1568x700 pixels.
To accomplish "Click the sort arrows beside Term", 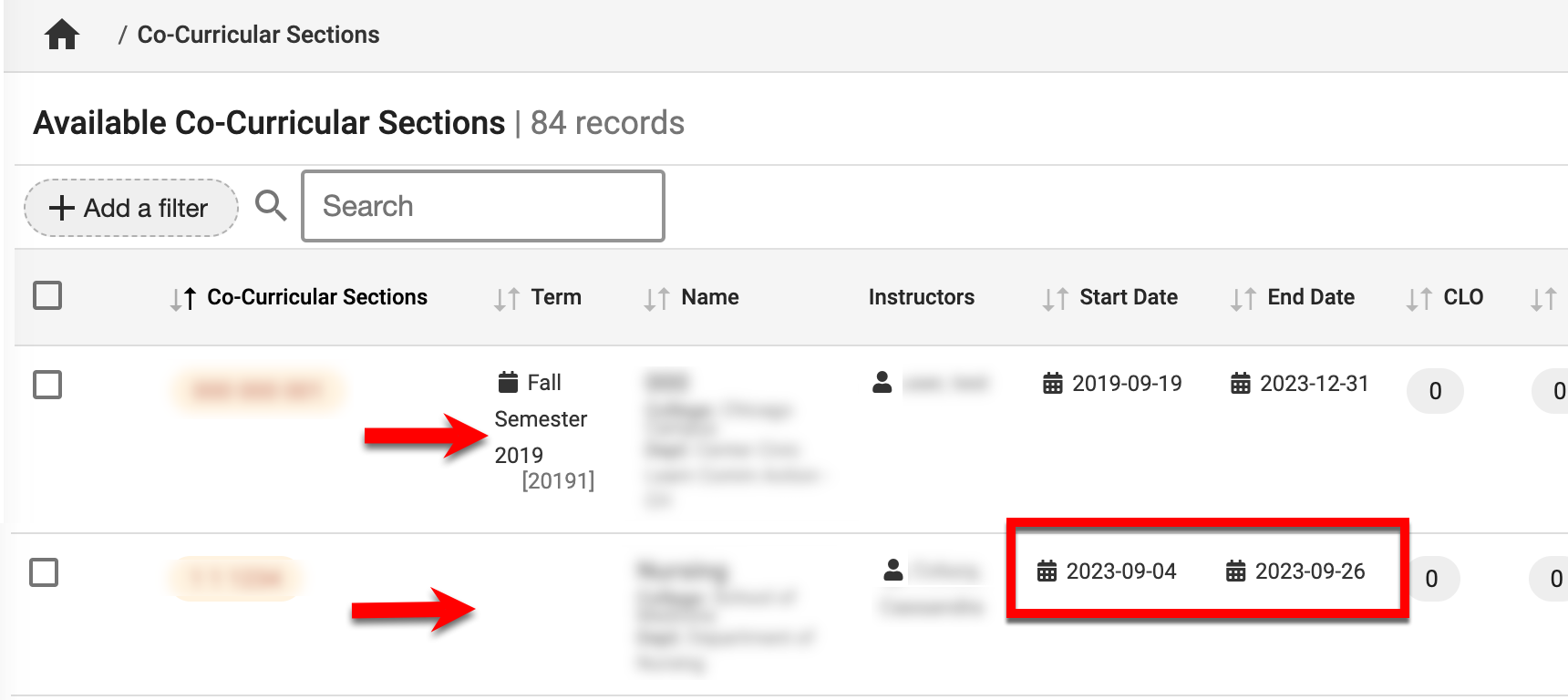I will point(507,299).
